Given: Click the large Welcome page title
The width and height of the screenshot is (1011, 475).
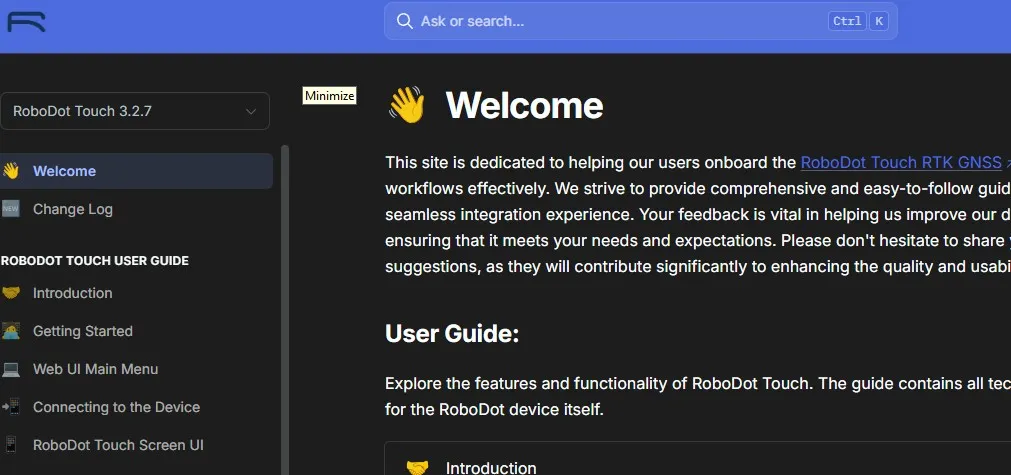Looking at the screenshot, I should [x=524, y=105].
